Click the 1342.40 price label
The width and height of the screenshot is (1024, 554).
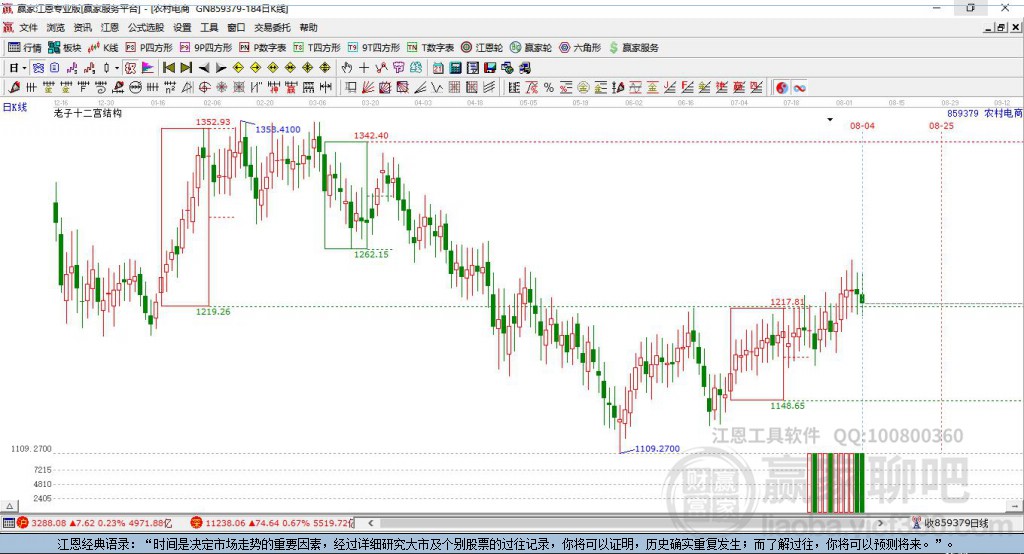371,136
